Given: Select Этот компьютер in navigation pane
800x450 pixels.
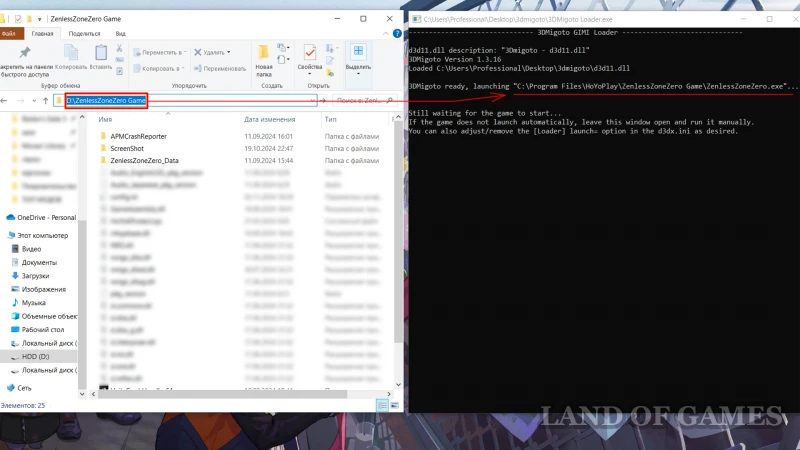Looking at the screenshot, I should pyautogui.click(x=42, y=235).
